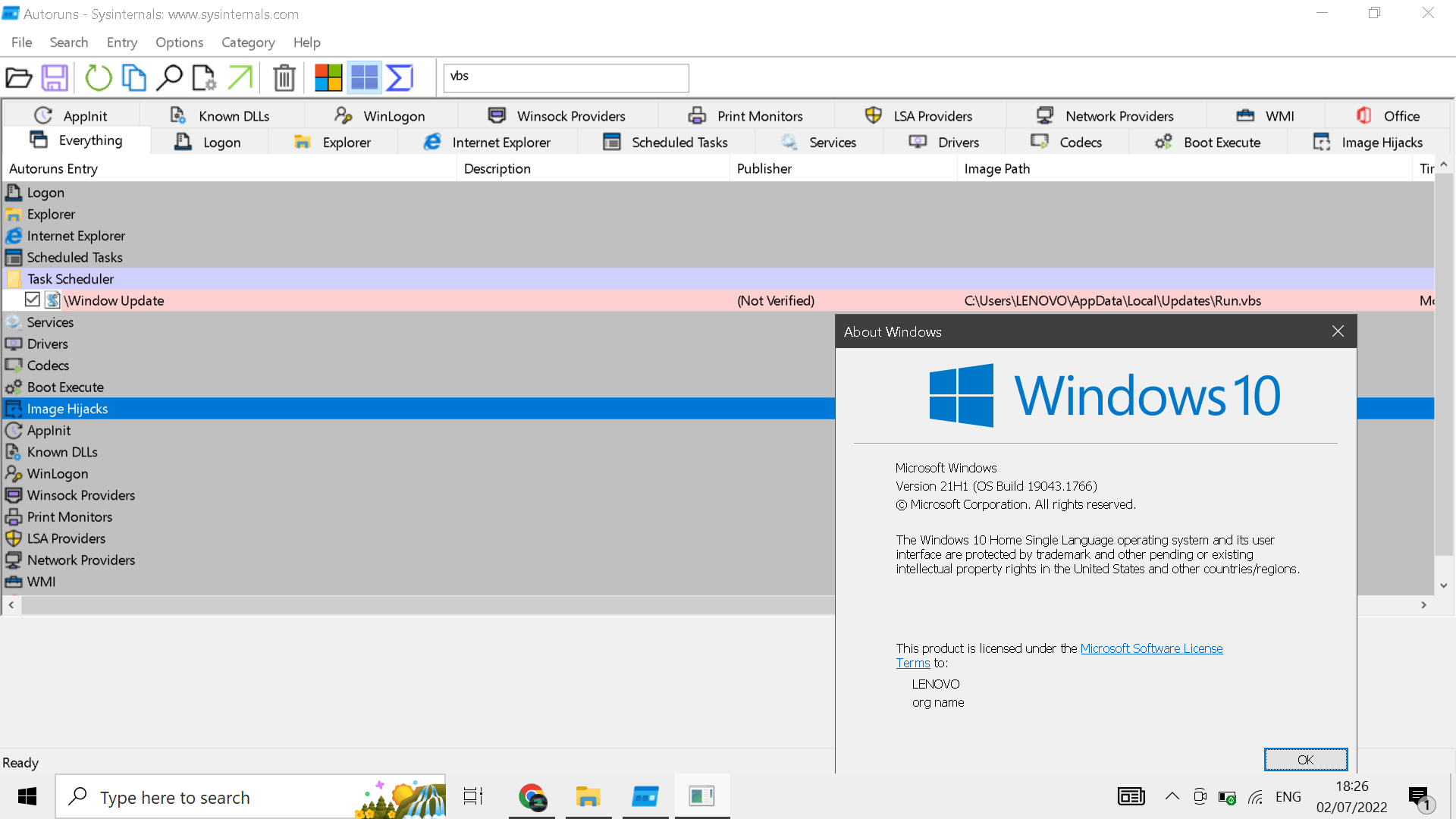Viewport: 1456px width, 819px height.
Task: Toggle the blue Hide Windows Entries icon
Action: 364,77
